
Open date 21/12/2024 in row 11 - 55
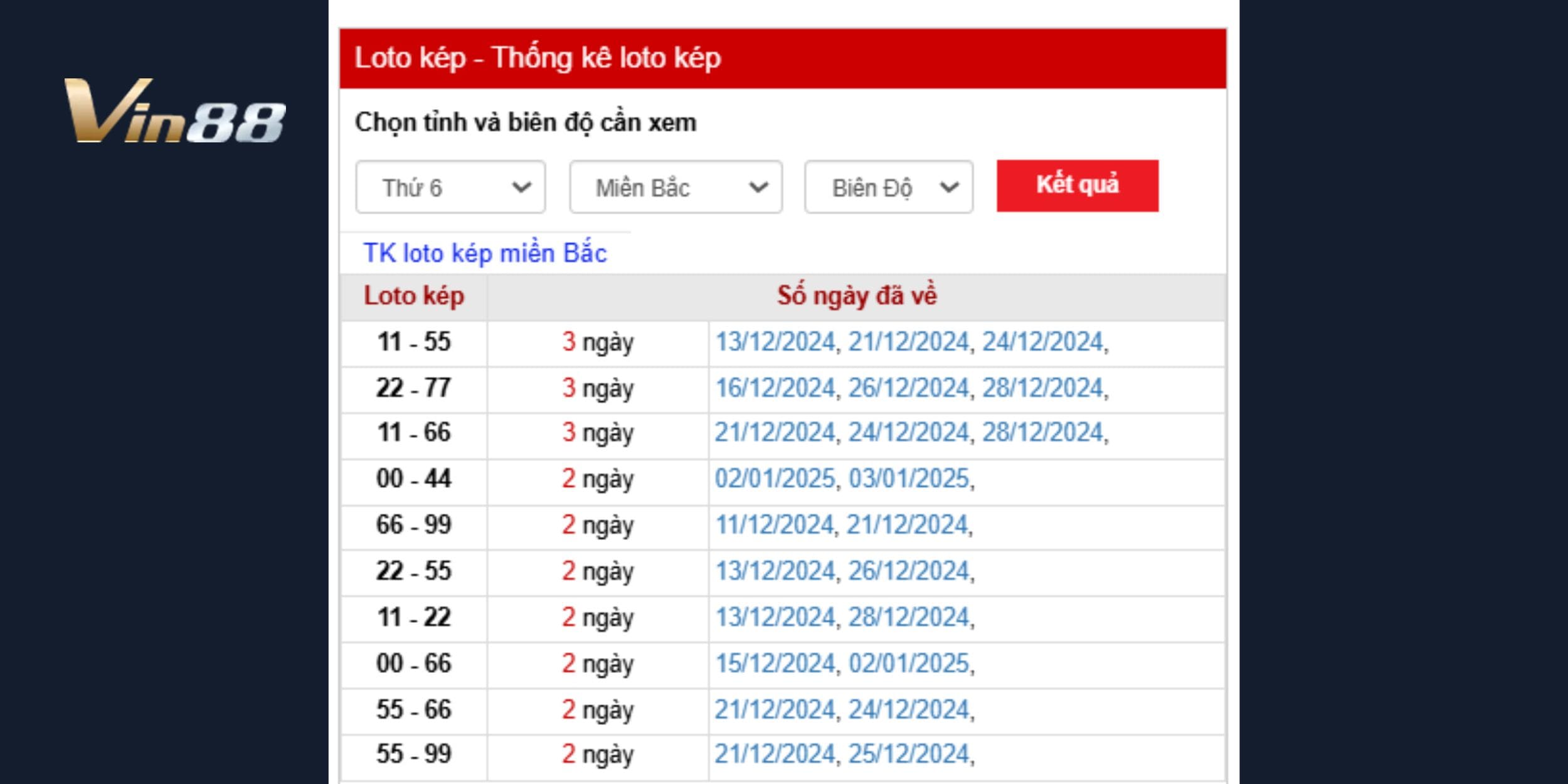point(909,342)
